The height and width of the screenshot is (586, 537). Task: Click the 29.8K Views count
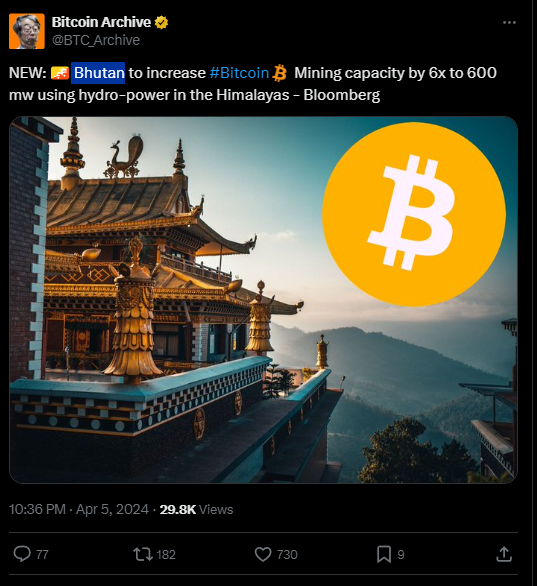196,509
